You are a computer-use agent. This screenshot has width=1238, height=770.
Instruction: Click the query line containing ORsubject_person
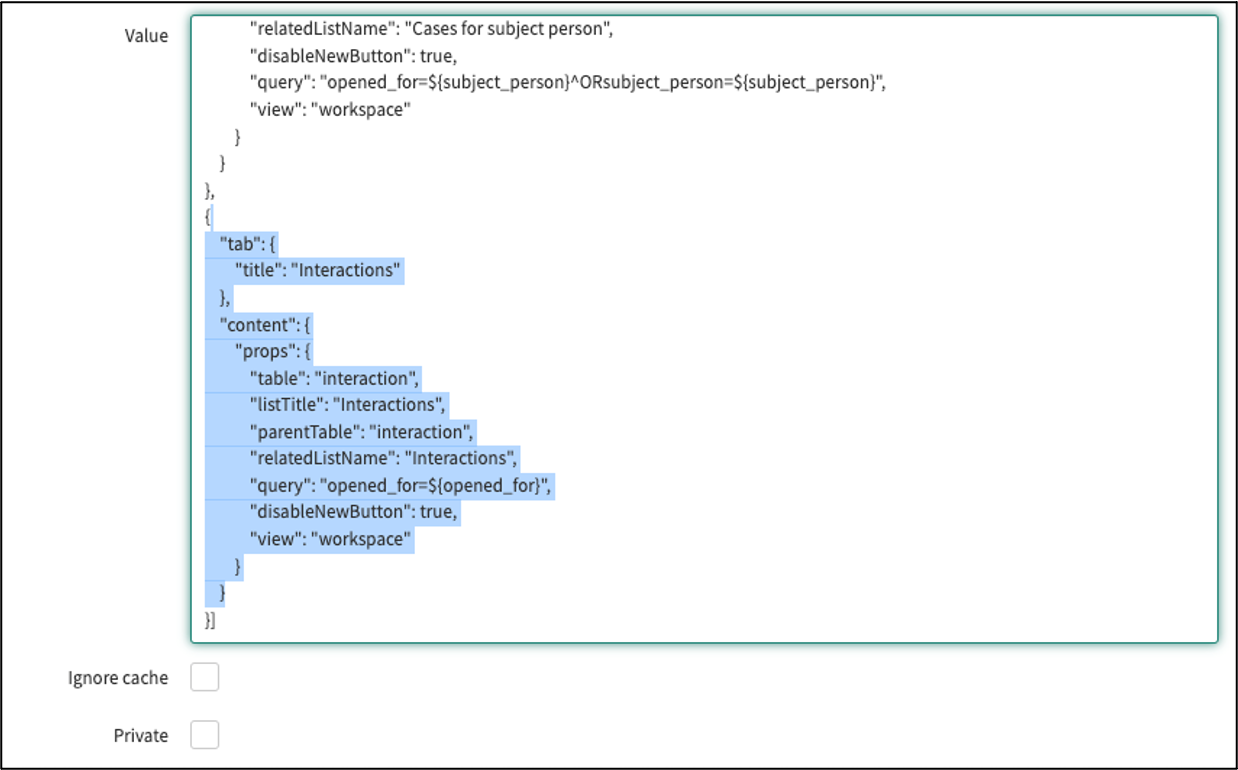pyautogui.click(x=568, y=83)
